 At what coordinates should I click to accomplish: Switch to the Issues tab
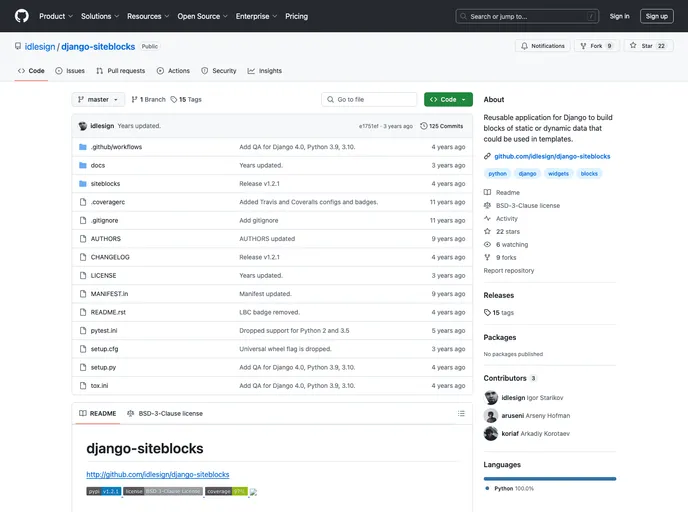point(70,71)
